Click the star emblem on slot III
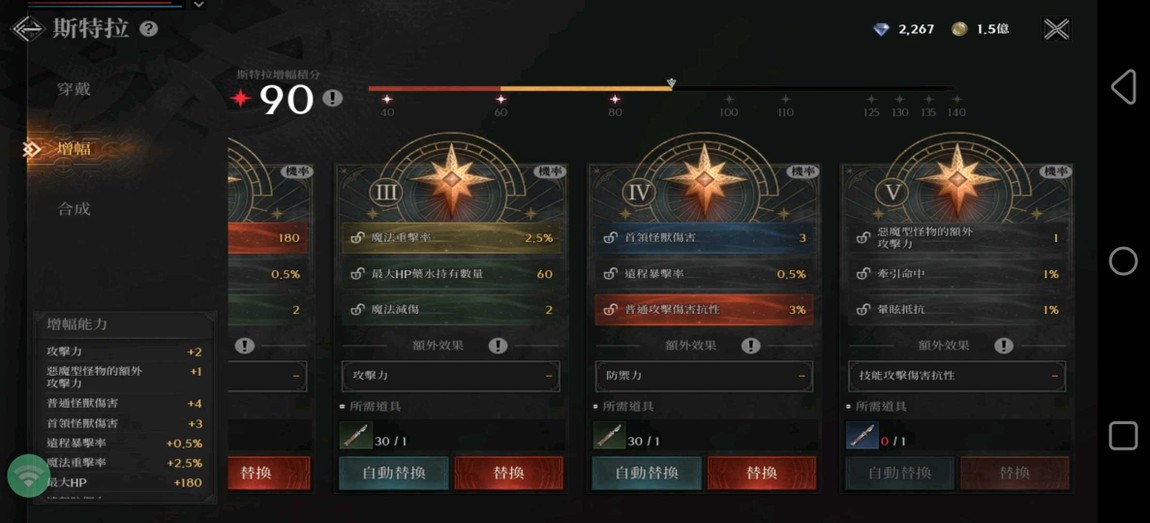Screen dimensions: 1150x523 [453, 178]
